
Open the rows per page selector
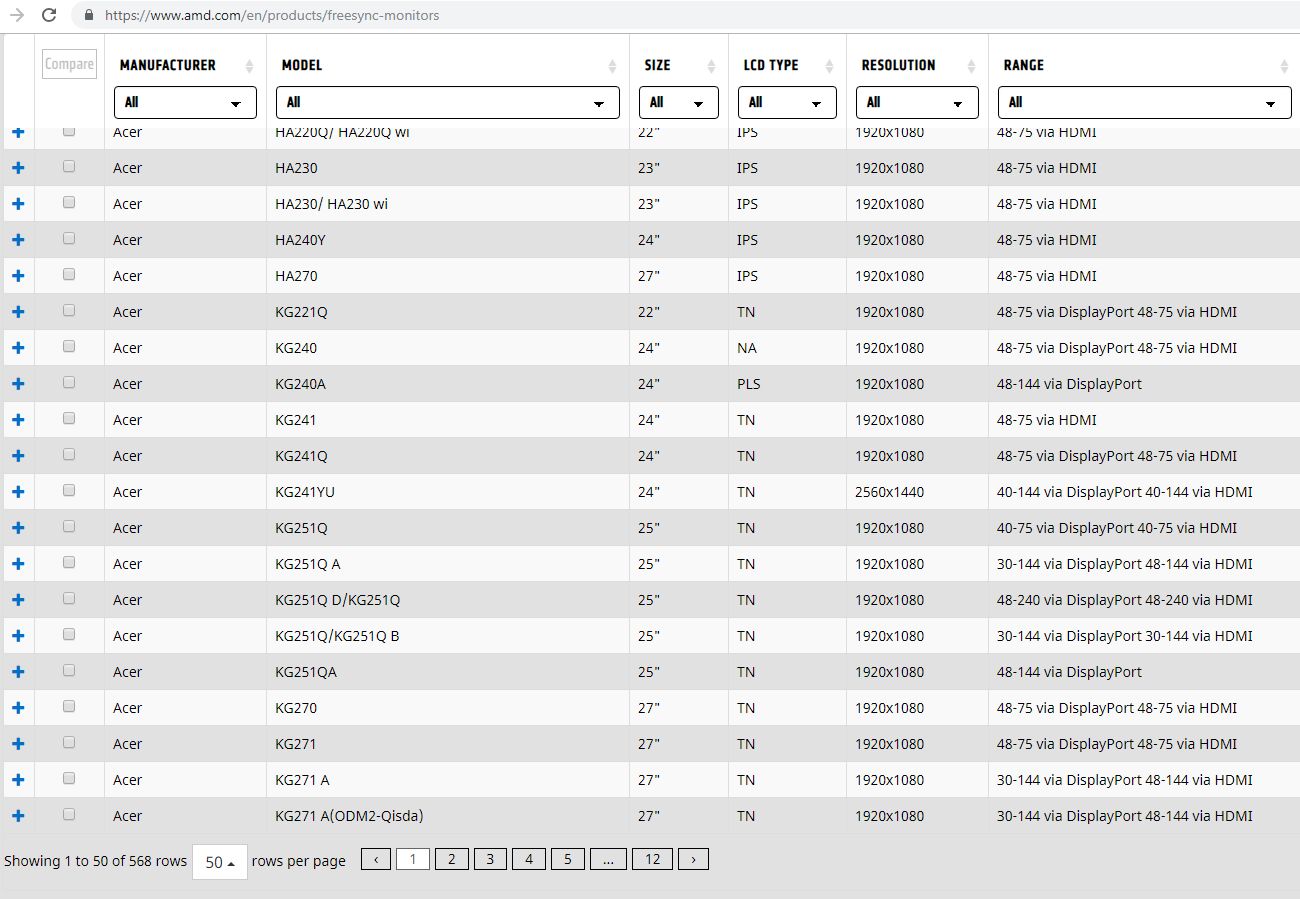pyautogui.click(x=219, y=861)
